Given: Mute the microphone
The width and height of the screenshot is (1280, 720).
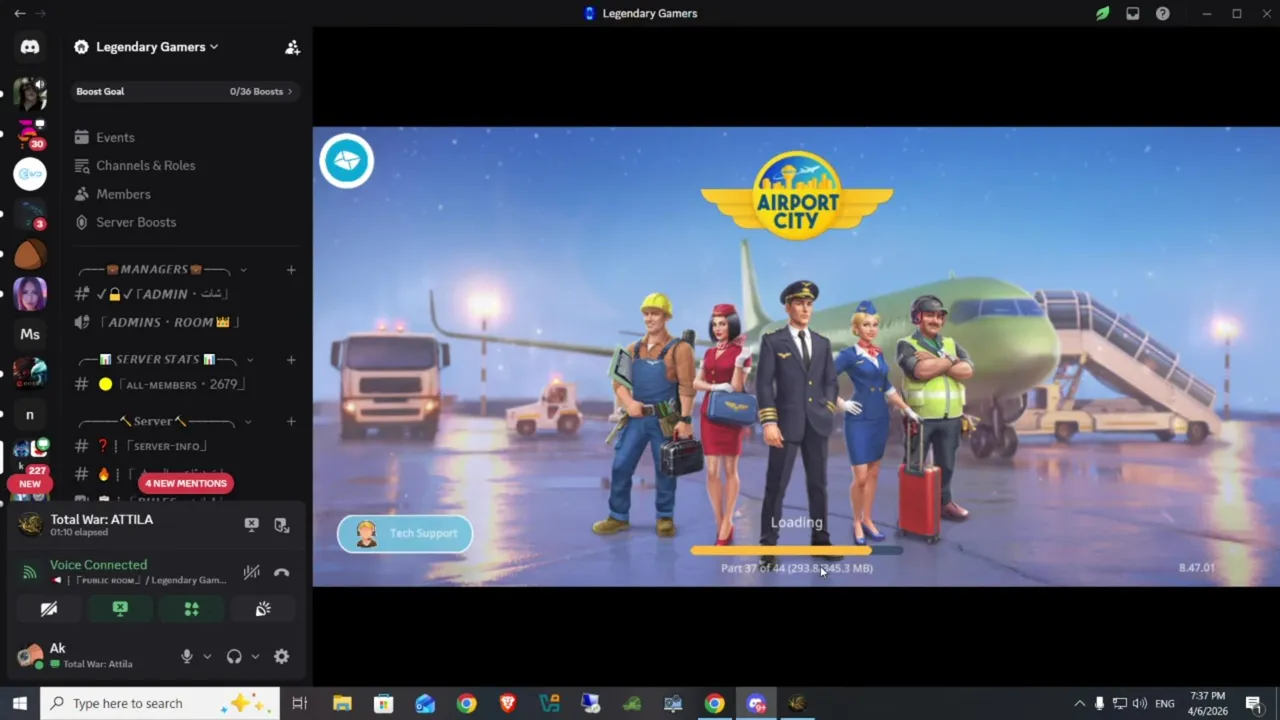Looking at the screenshot, I should (186, 656).
